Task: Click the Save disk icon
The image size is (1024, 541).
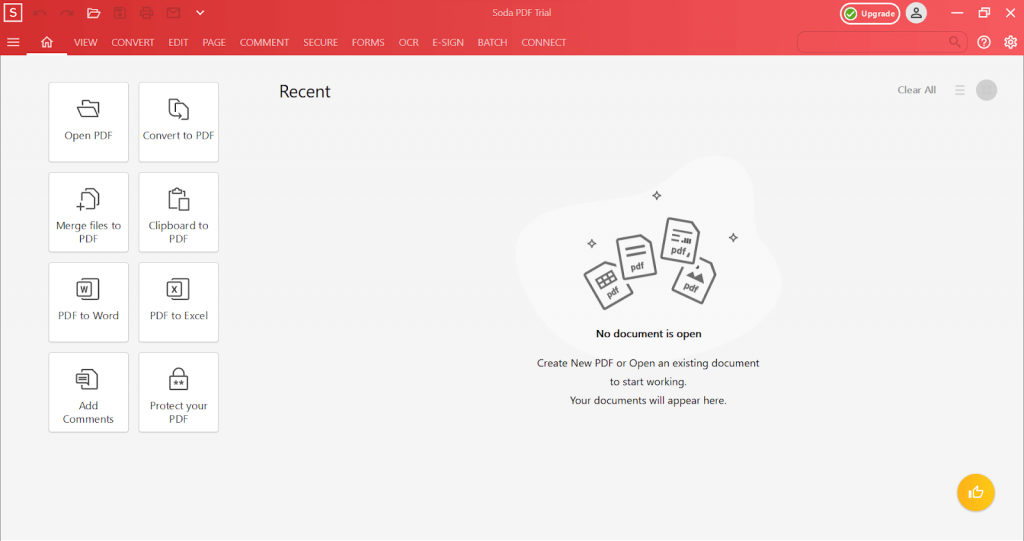Action: click(x=120, y=13)
